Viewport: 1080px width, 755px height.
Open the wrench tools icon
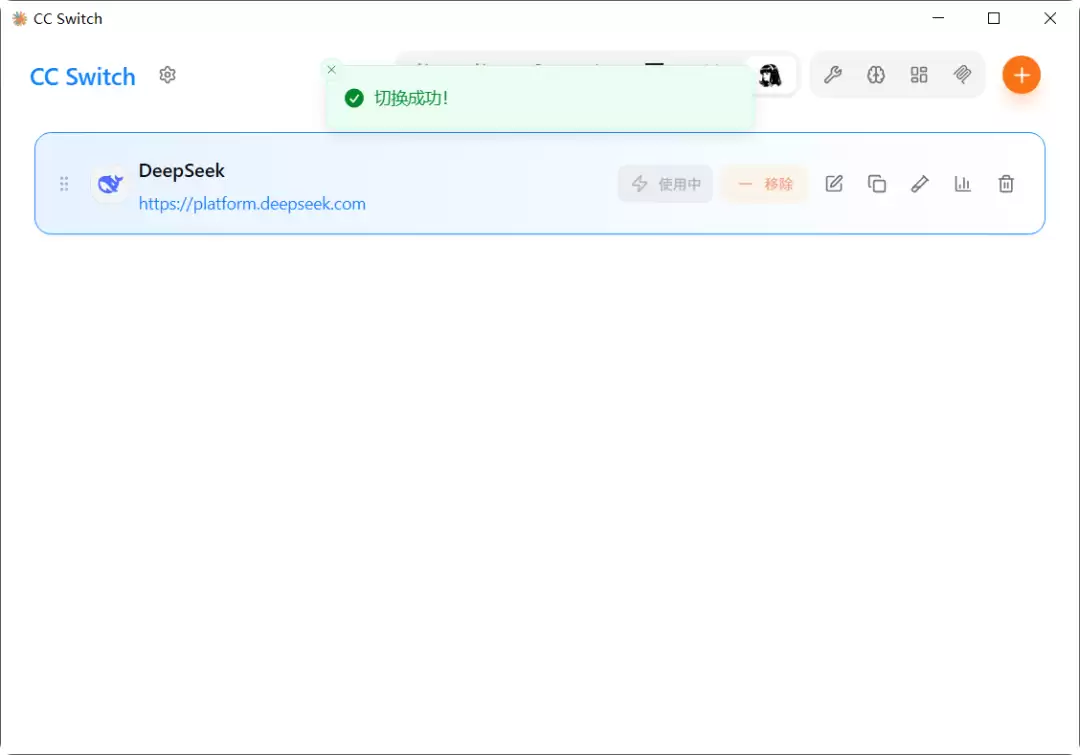click(x=833, y=74)
